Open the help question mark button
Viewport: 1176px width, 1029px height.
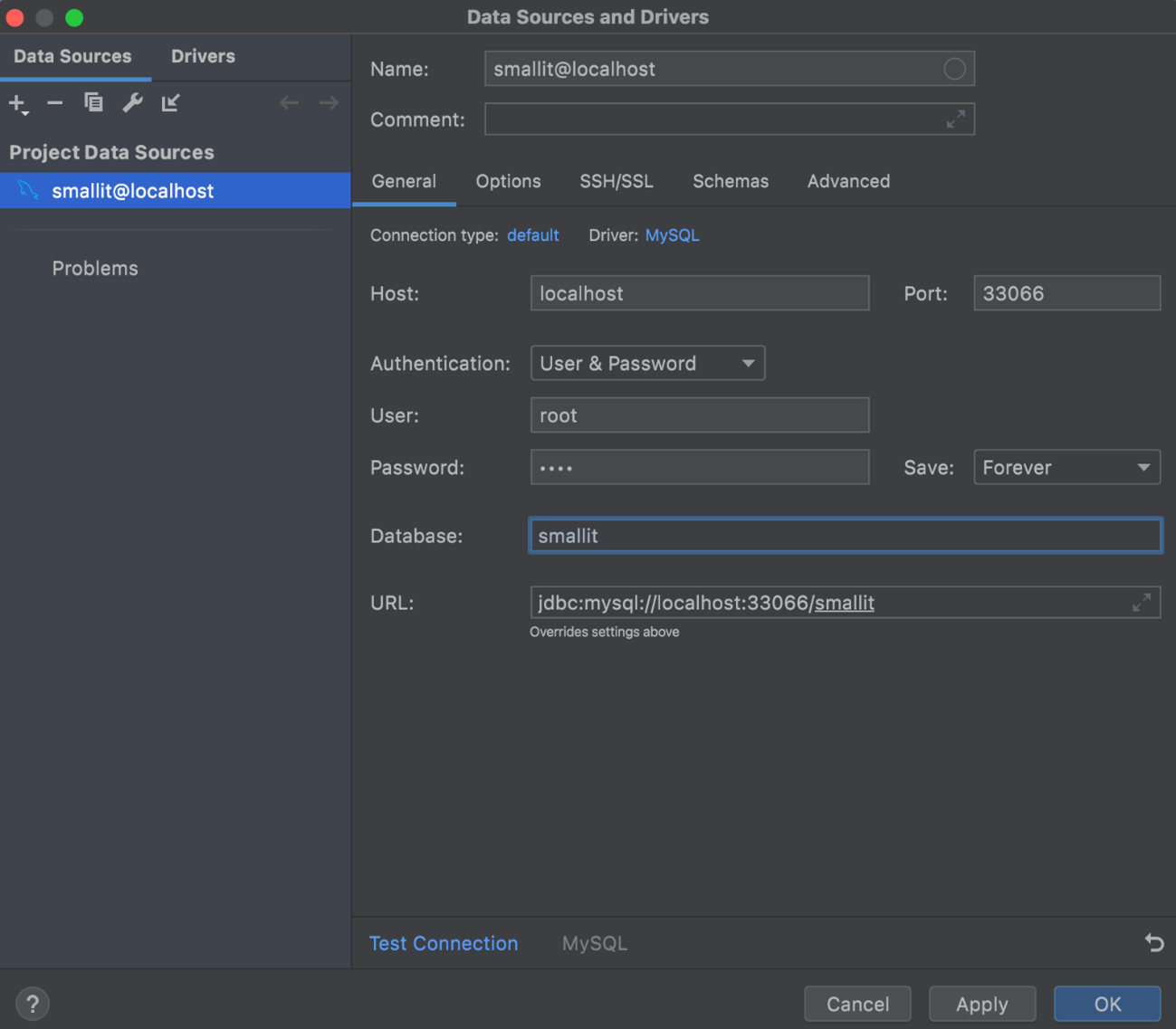coord(33,1004)
